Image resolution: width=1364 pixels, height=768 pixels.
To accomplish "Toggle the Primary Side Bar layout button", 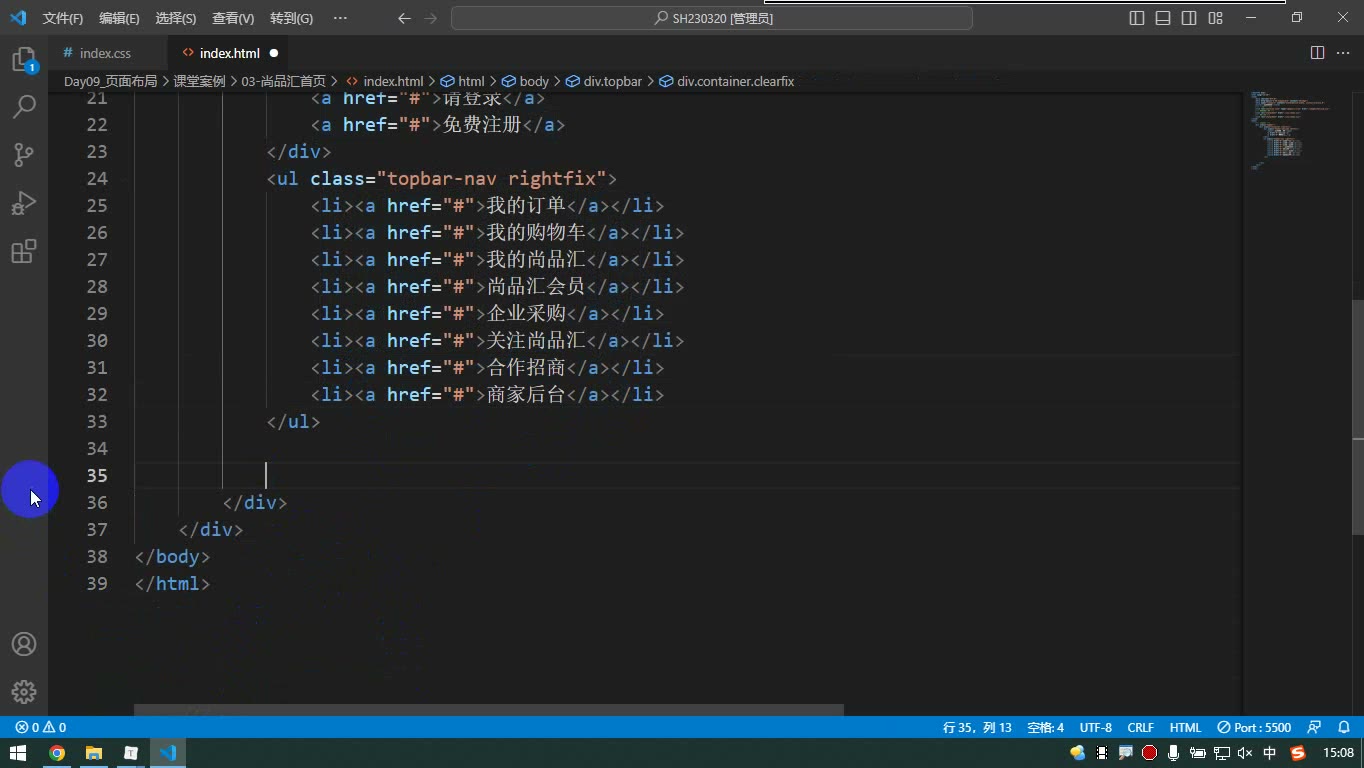I will (x=1137, y=18).
